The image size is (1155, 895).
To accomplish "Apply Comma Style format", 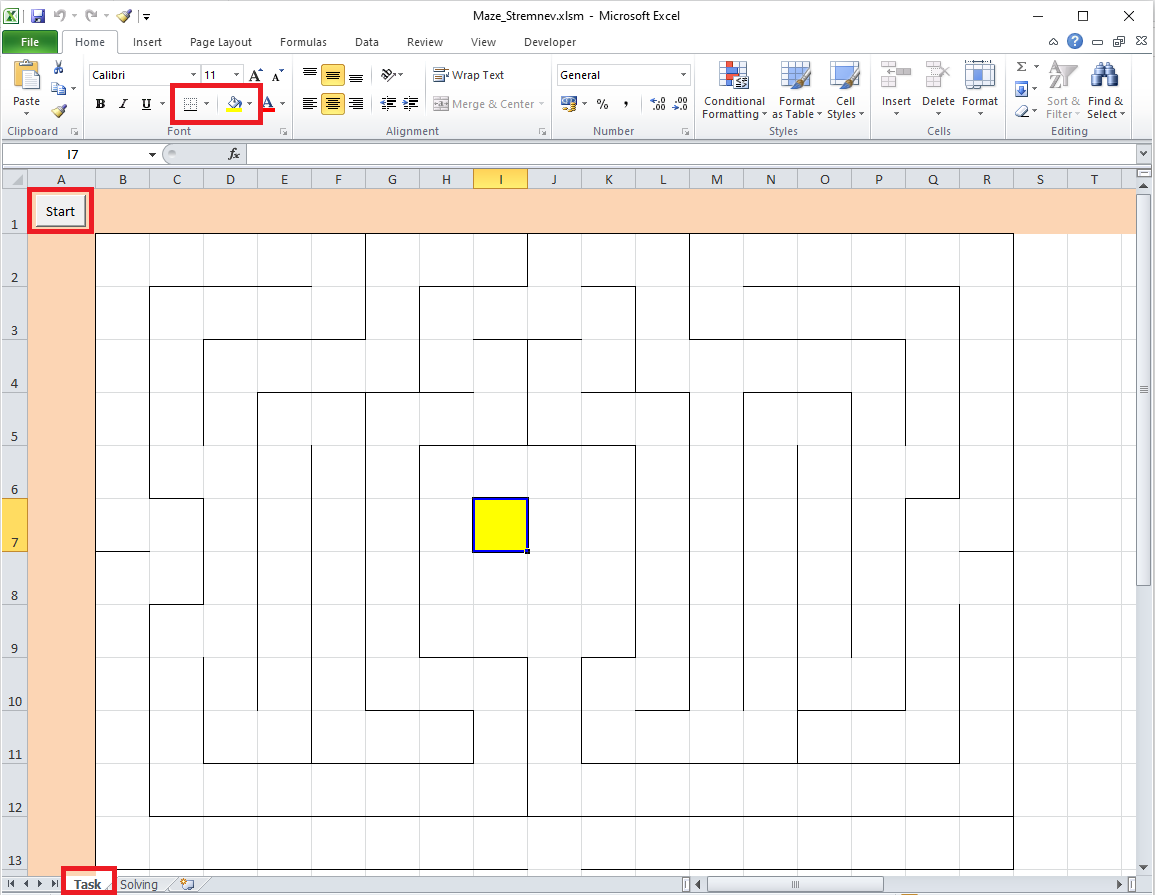I will click(625, 104).
